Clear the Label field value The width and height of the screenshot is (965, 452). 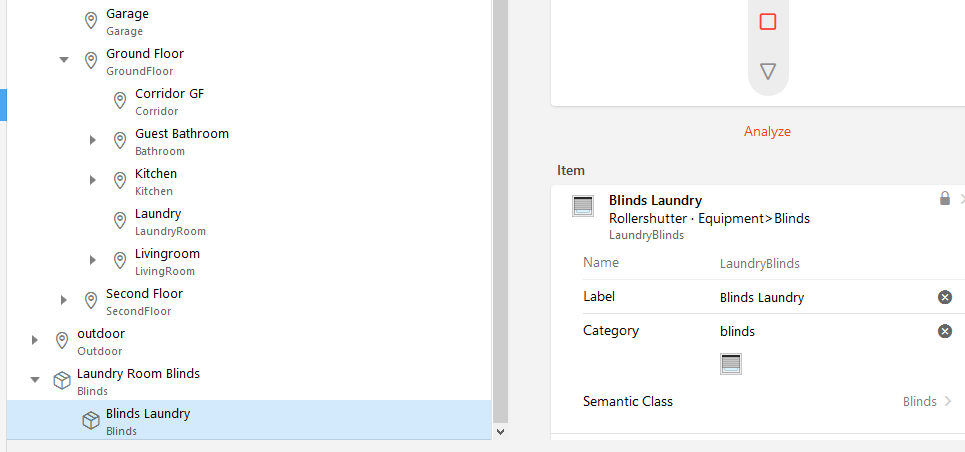pyautogui.click(x=945, y=297)
